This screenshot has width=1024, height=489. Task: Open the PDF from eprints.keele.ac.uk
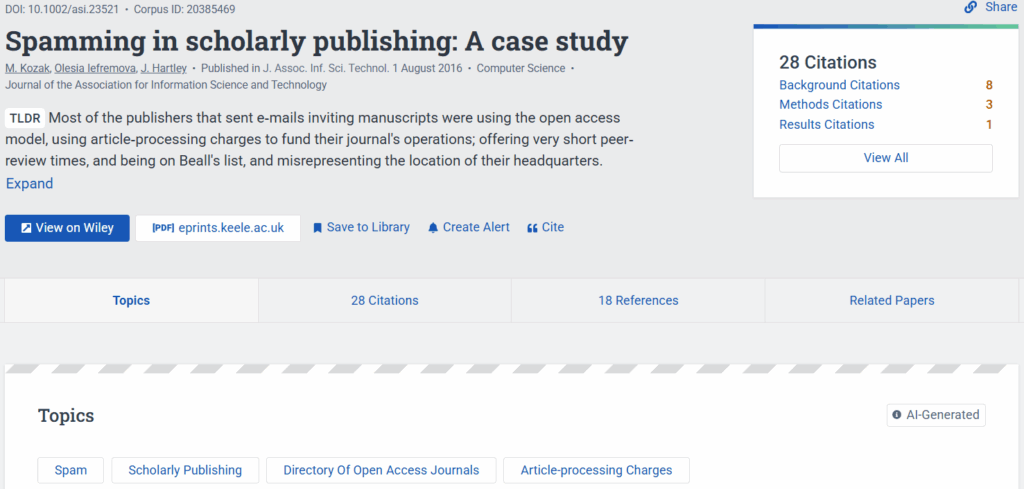(218, 228)
